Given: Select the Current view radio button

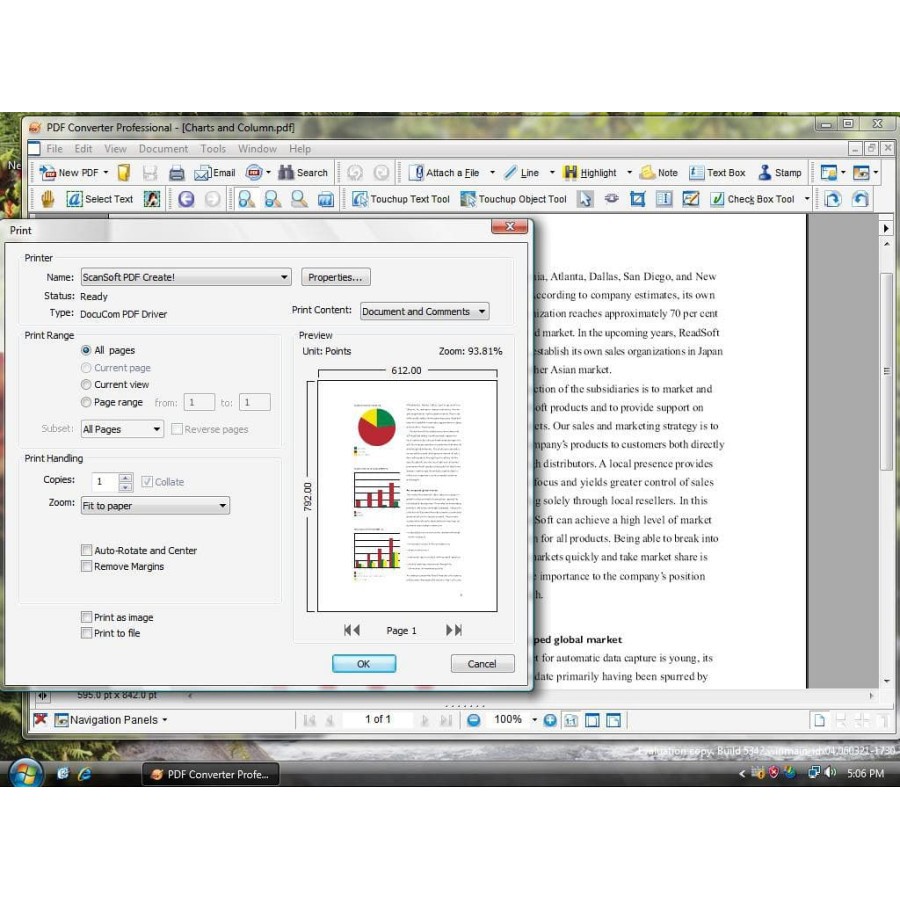Looking at the screenshot, I should (86, 385).
